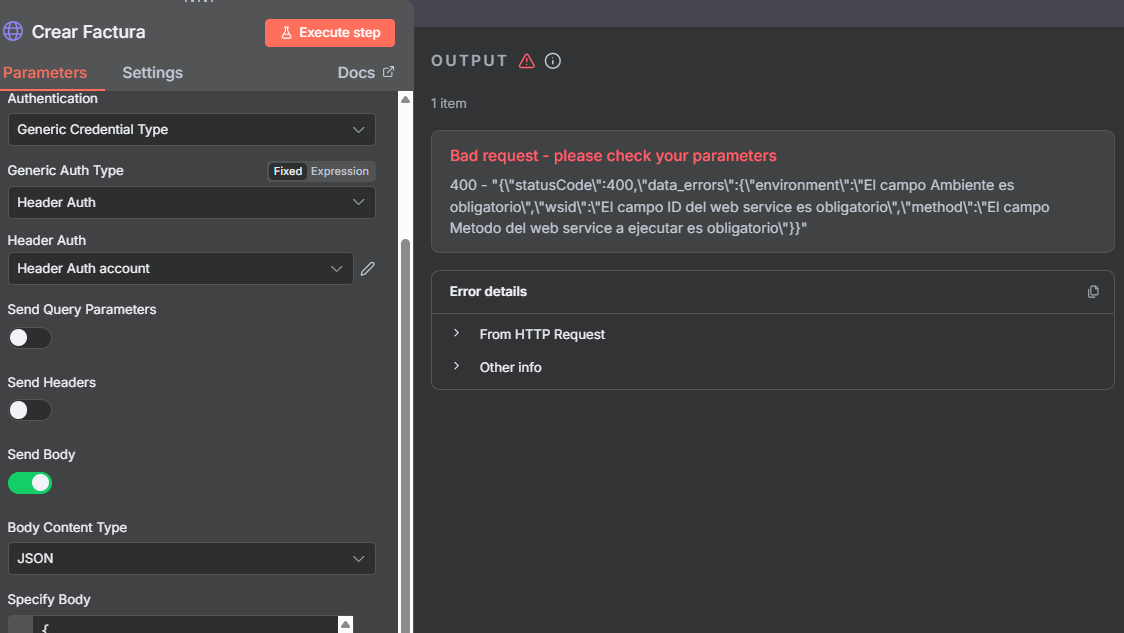Disable the Send Body toggle
The width and height of the screenshot is (1124, 633).
click(29, 483)
